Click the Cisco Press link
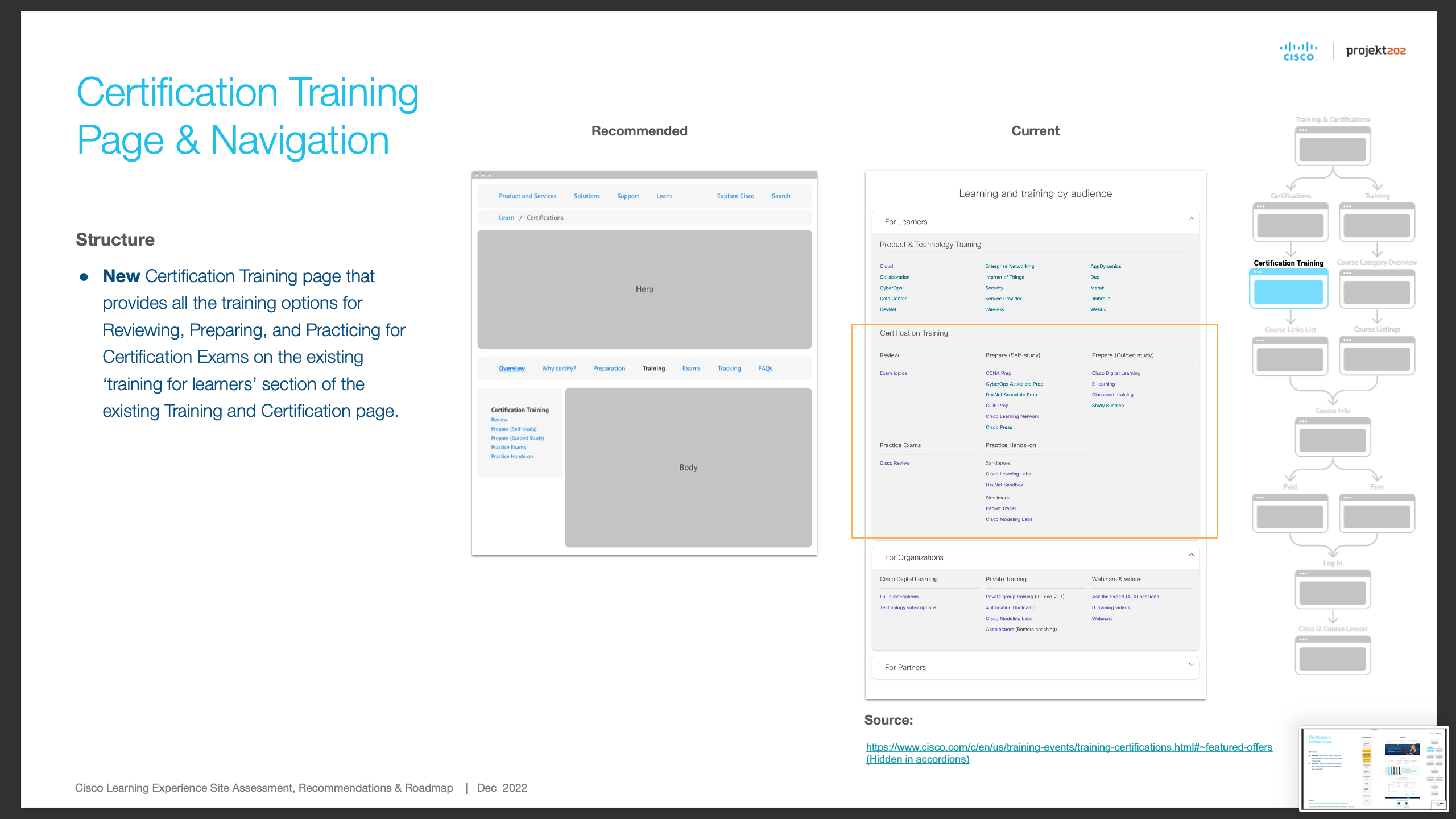This screenshot has width=1456, height=819. [999, 427]
